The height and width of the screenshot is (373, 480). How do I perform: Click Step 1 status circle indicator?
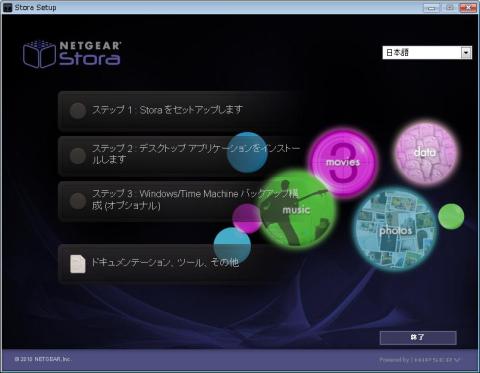(78, 110)
